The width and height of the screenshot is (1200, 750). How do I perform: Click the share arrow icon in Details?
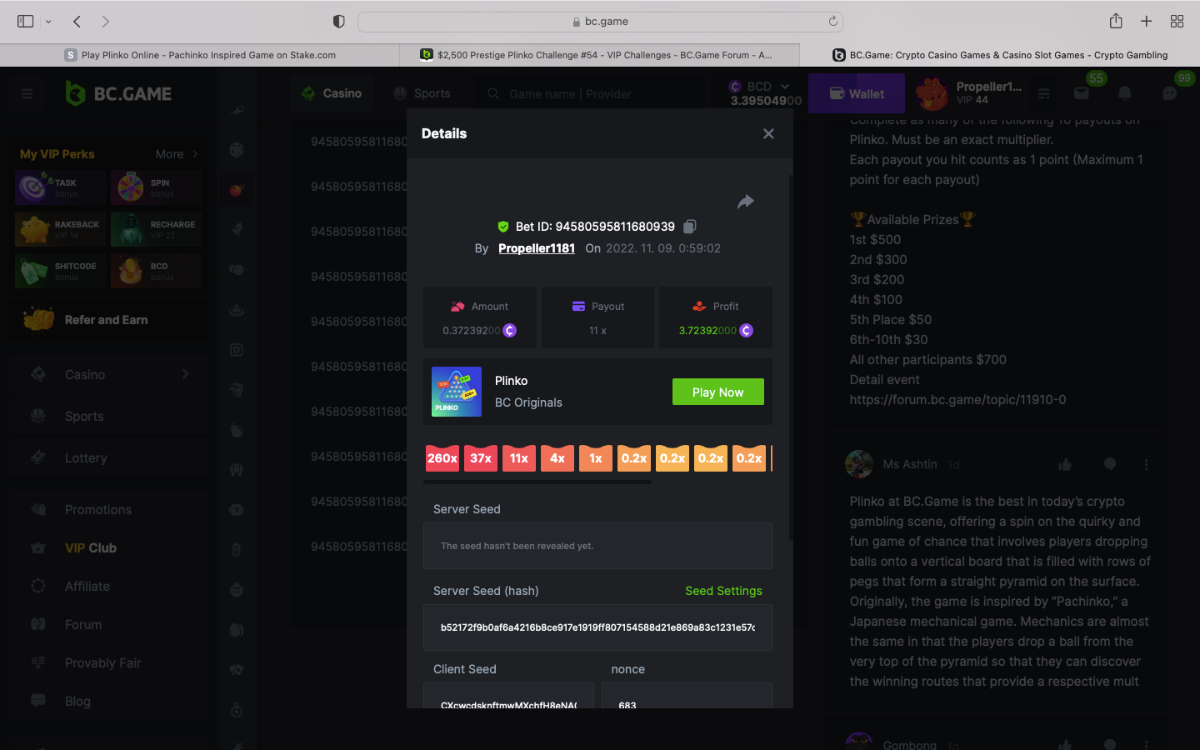745,202
